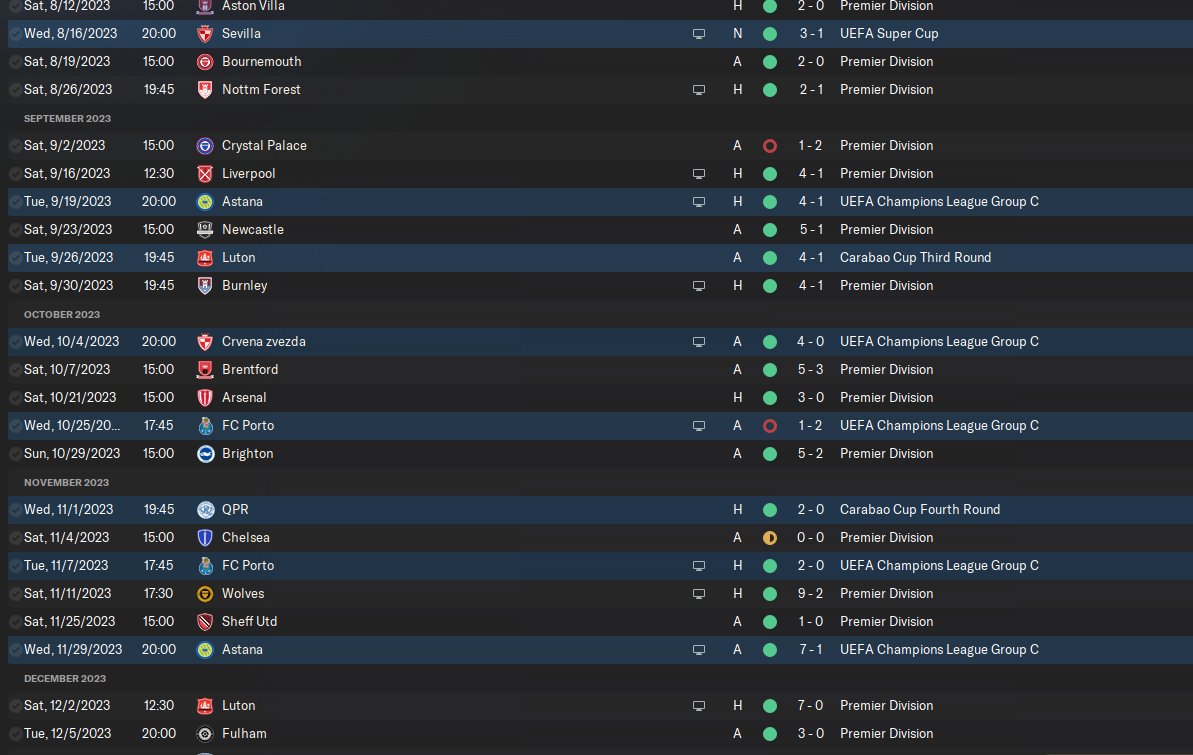Toggle the checkmark beside Sat, 9/16/2023

coord(15,174)
